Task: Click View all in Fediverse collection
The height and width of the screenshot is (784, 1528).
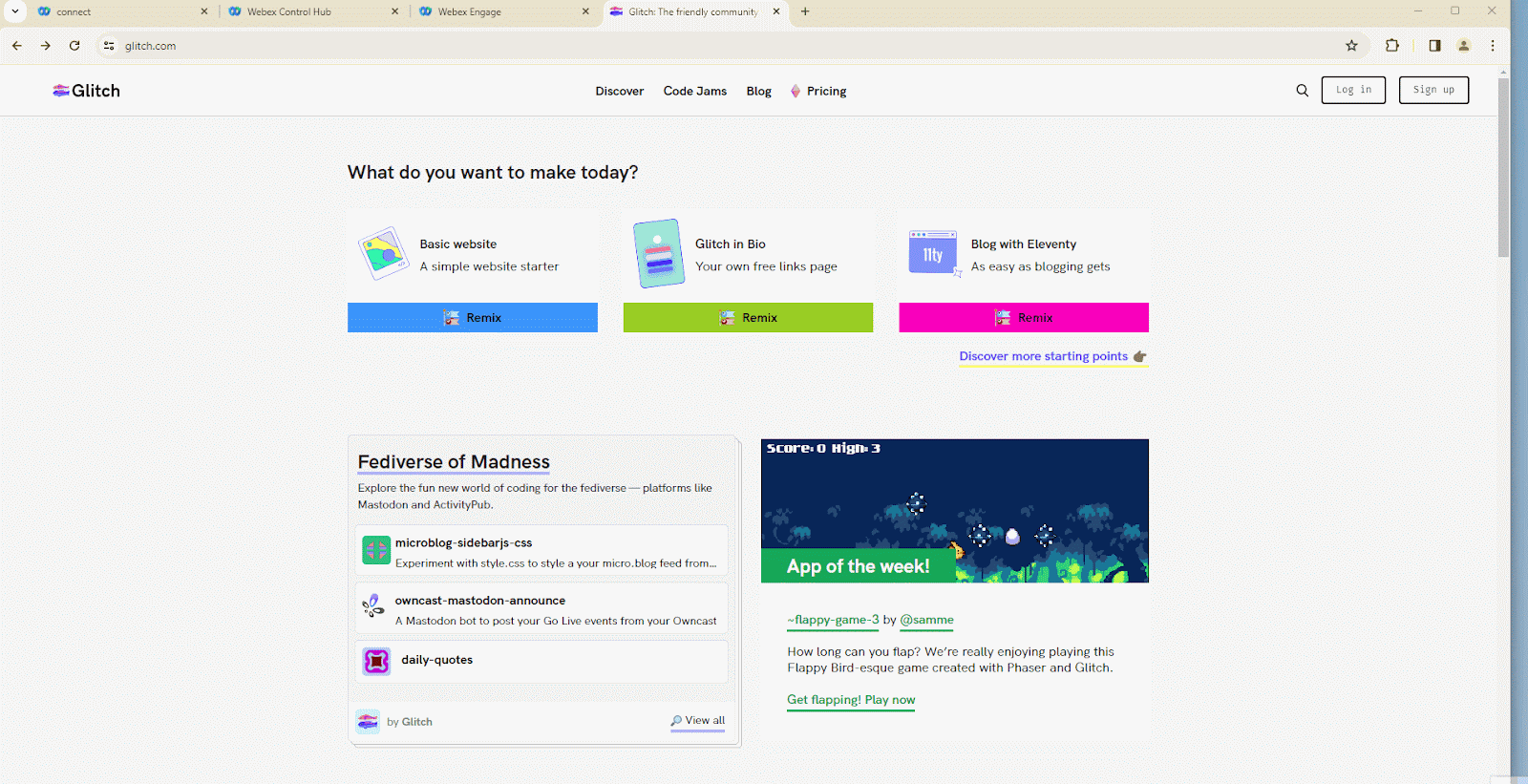Action: click(x=698, y=721)
